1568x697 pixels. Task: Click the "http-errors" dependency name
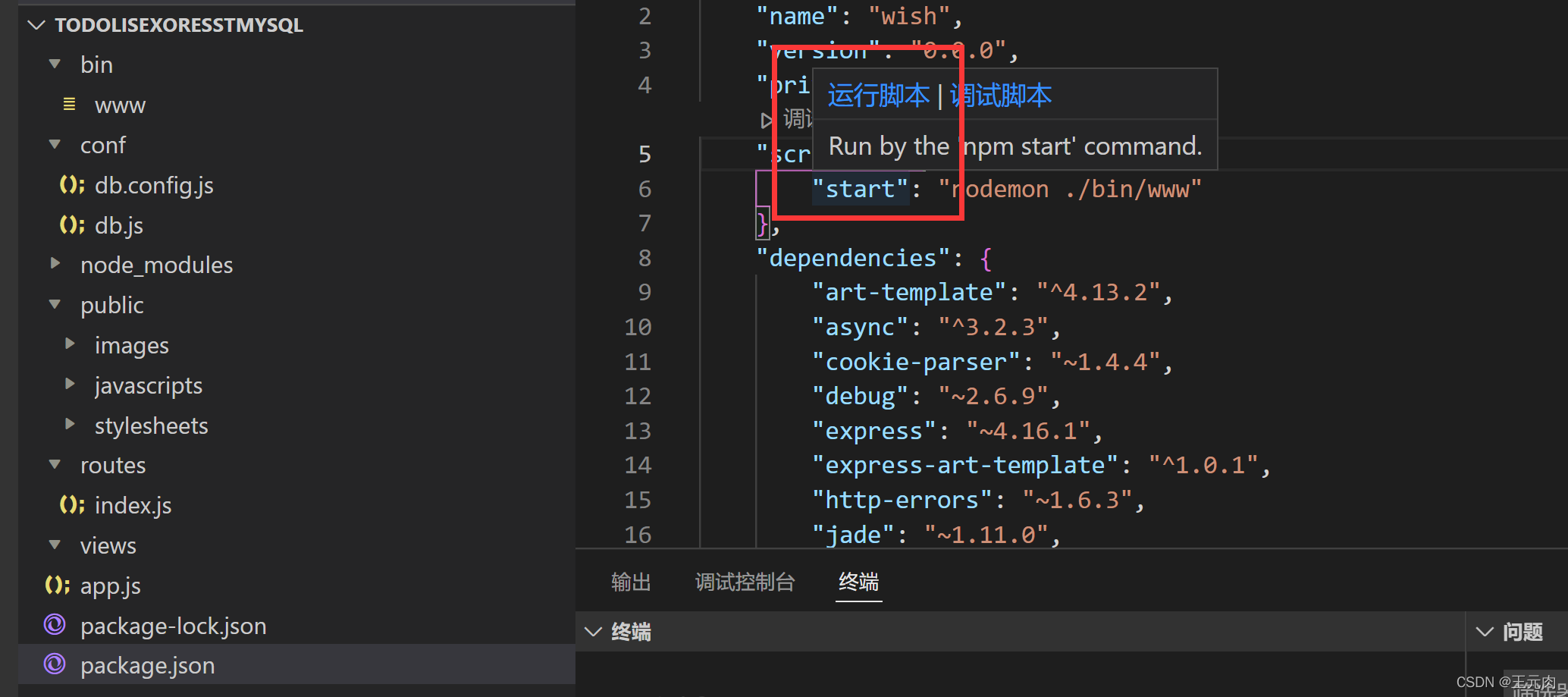pos(902,500)
